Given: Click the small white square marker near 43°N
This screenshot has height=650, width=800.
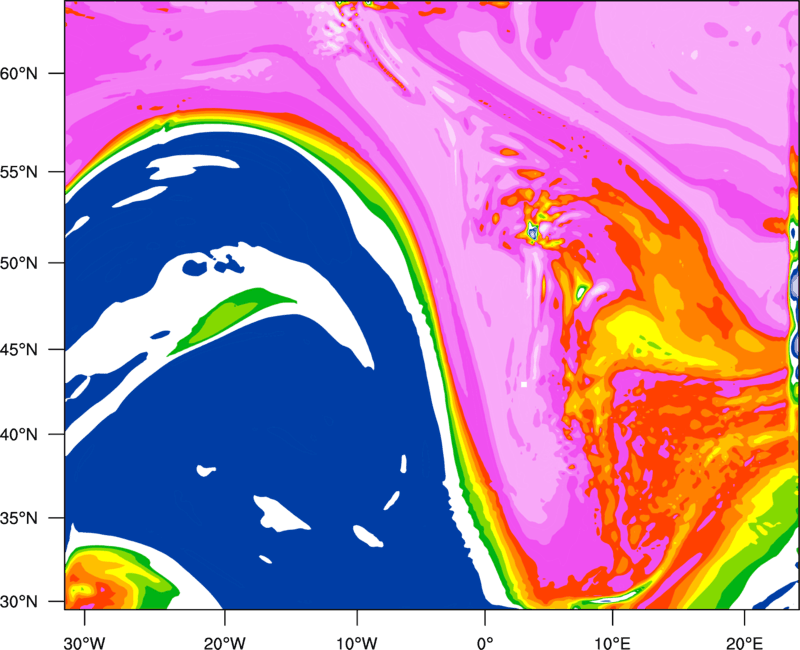Looking at the screenshot, I should tap(524, 384).
